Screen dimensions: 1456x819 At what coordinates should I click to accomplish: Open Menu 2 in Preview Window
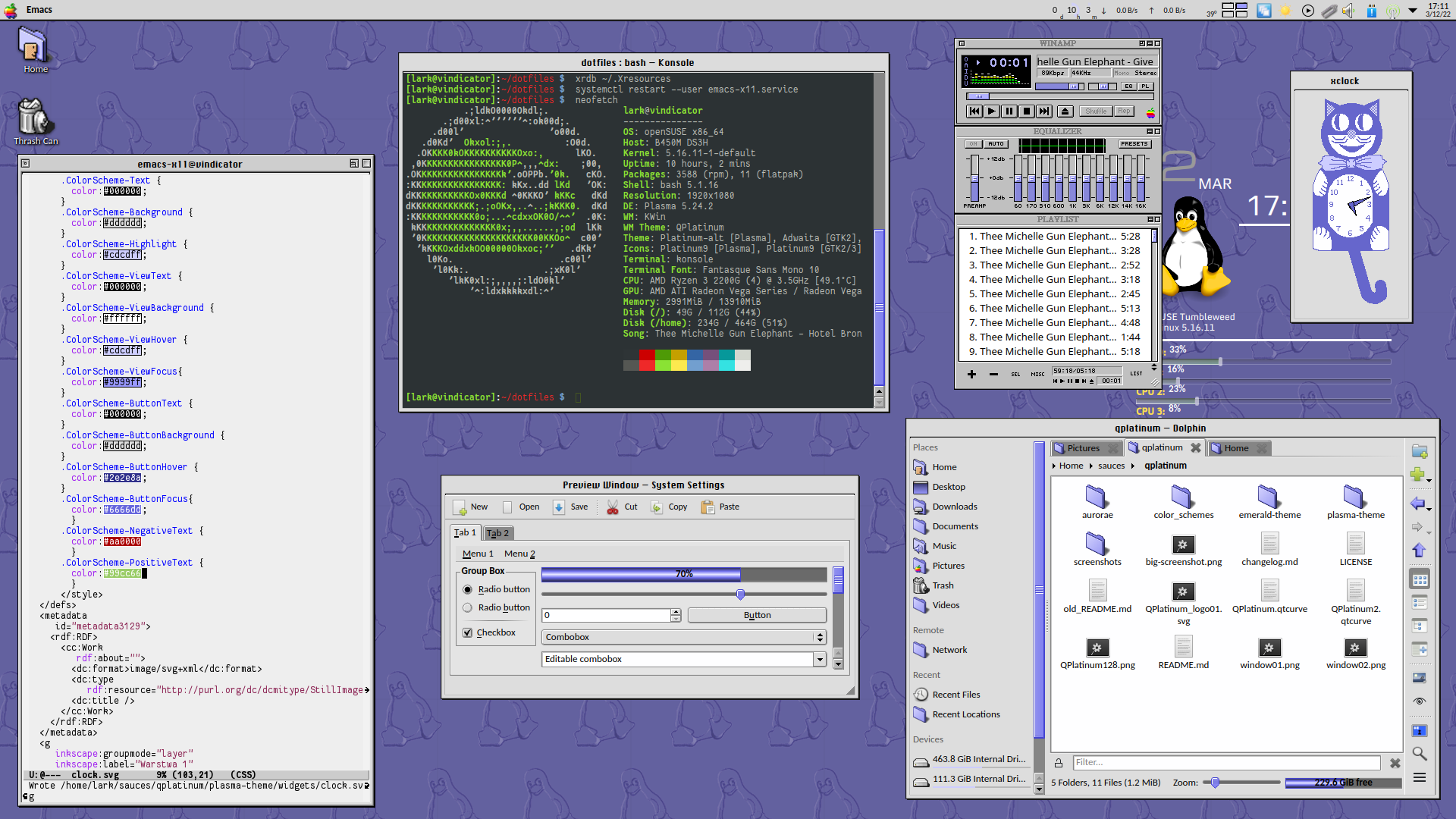[x=519, y=554]
